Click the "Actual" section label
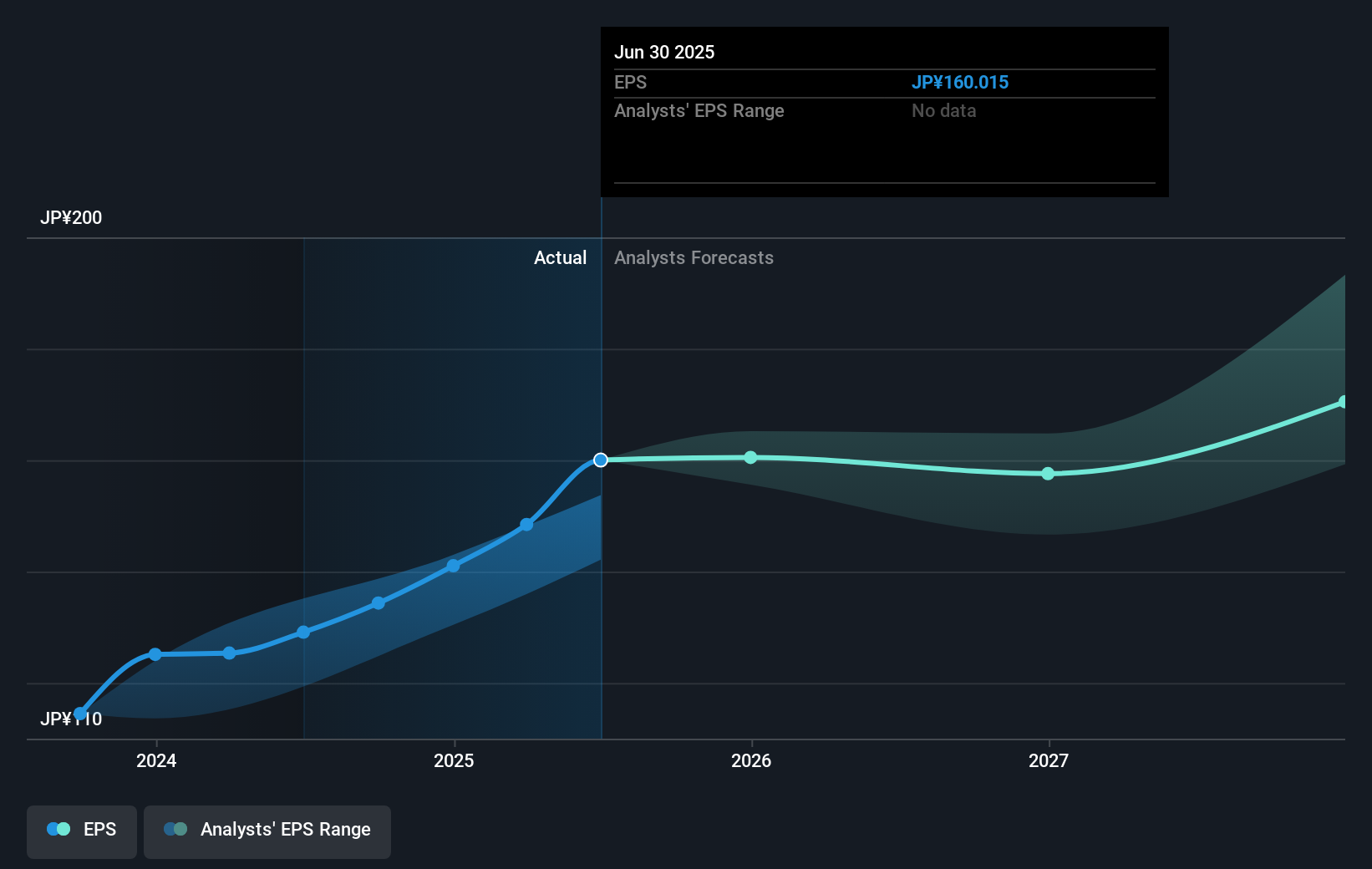Image resolution: width=1372 pixels, height=869 pixels. (x=560, y=257)
